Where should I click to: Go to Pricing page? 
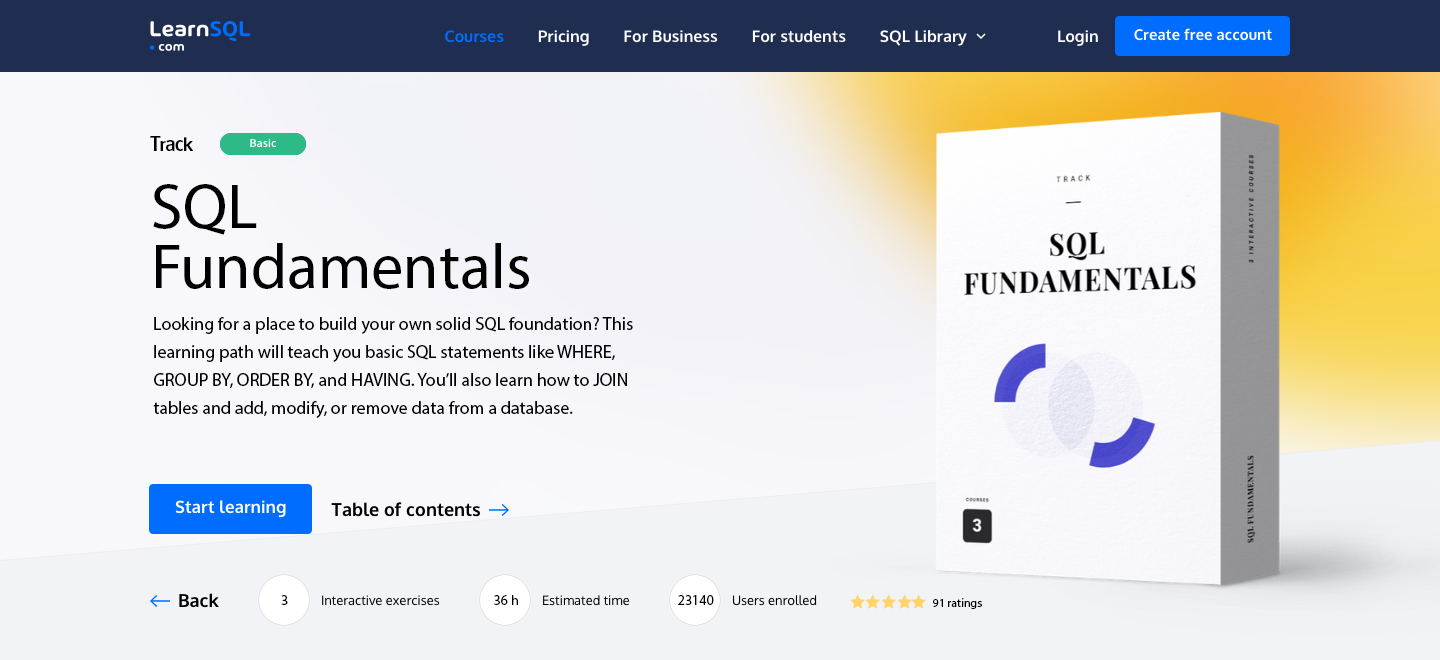tap(563, 36)
